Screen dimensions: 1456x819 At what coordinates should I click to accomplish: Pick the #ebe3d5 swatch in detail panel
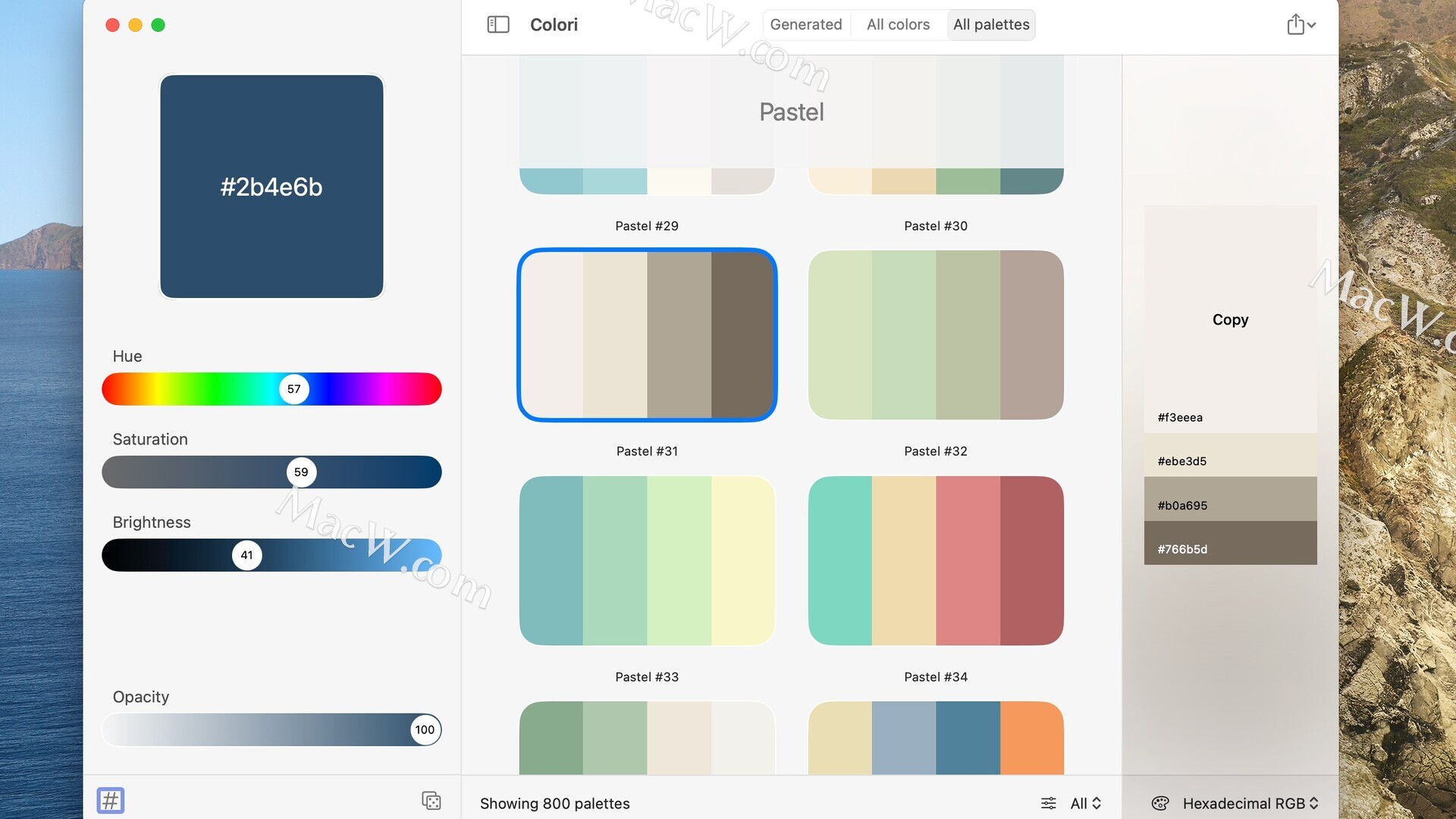(x=1230, y=455)
